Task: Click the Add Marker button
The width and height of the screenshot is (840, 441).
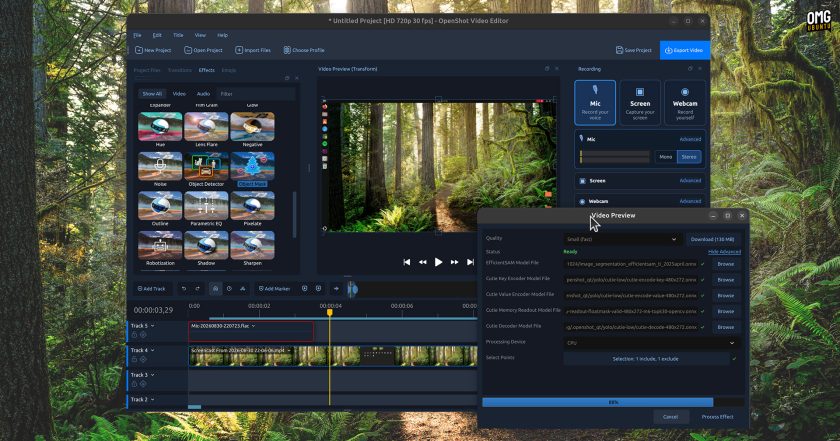Action: (274, 289)
